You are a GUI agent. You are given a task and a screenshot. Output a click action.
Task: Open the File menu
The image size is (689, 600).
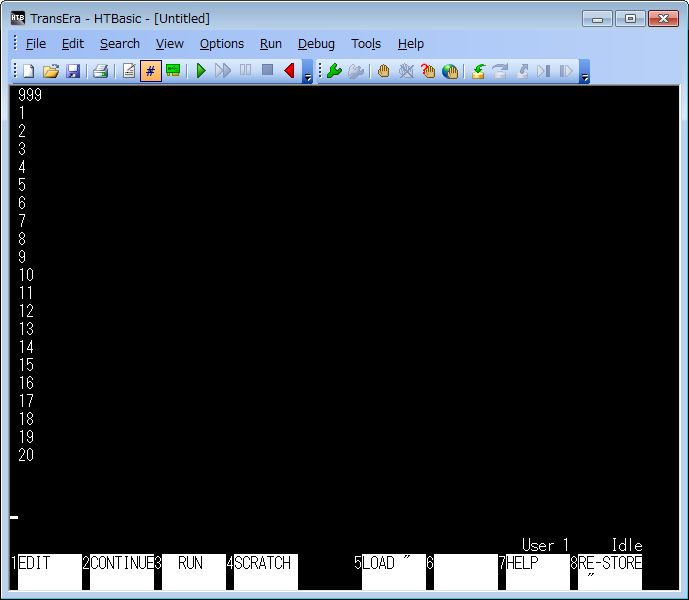36,44
